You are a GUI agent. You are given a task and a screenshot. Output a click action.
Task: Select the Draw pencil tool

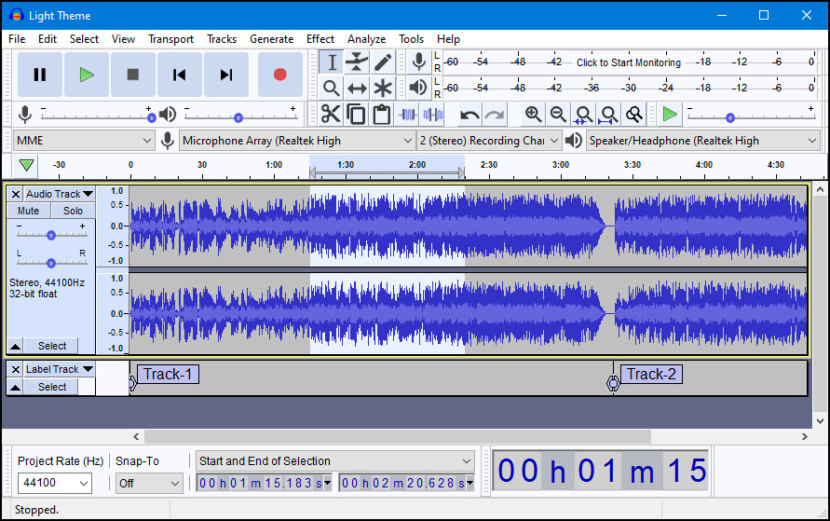point(383,62)
